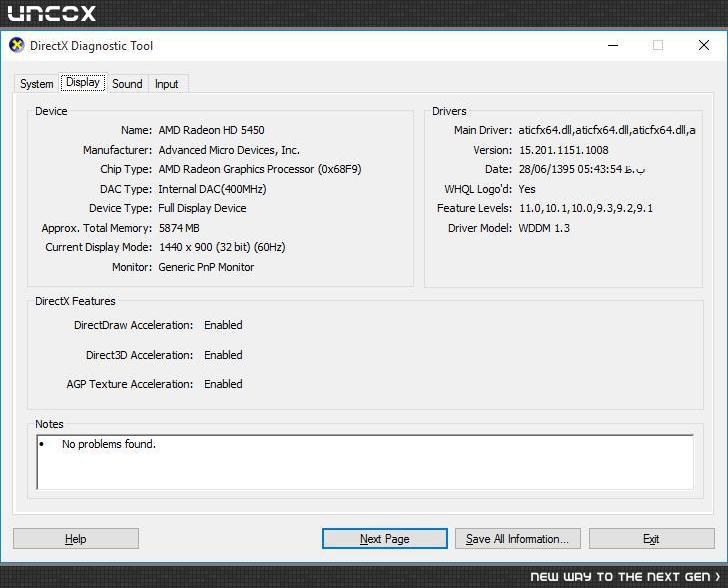The image size is (728, 588).
Task: Click the Exit button
Action: tap(651, 539)
